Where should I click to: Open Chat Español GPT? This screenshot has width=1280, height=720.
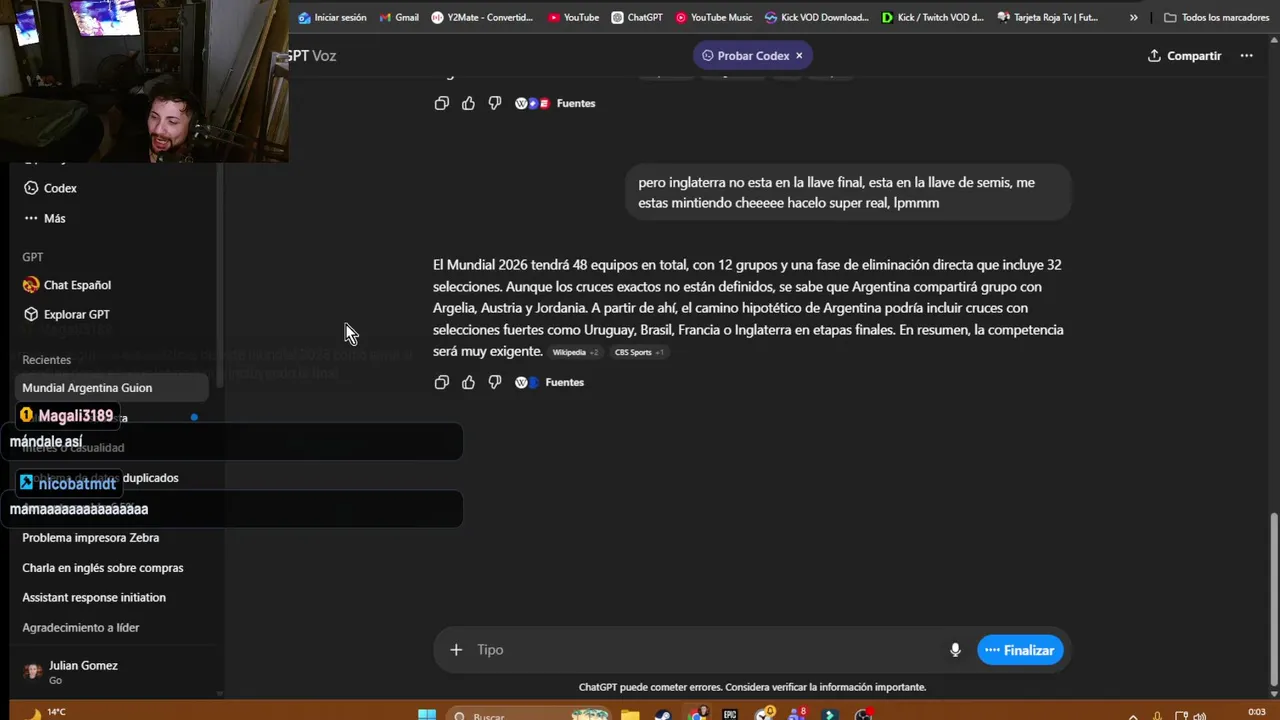113,285
